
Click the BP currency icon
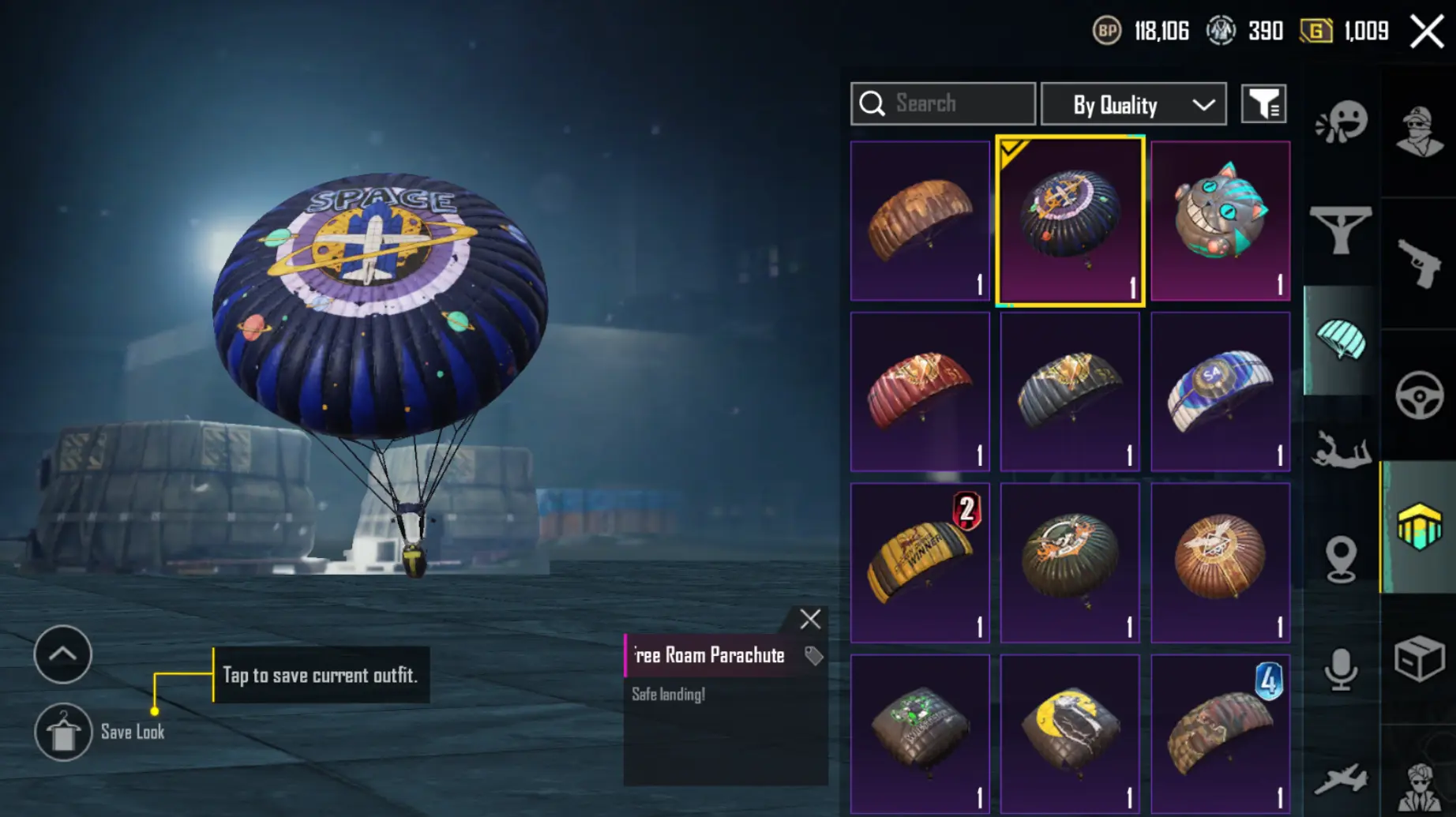coord(1107,31)
